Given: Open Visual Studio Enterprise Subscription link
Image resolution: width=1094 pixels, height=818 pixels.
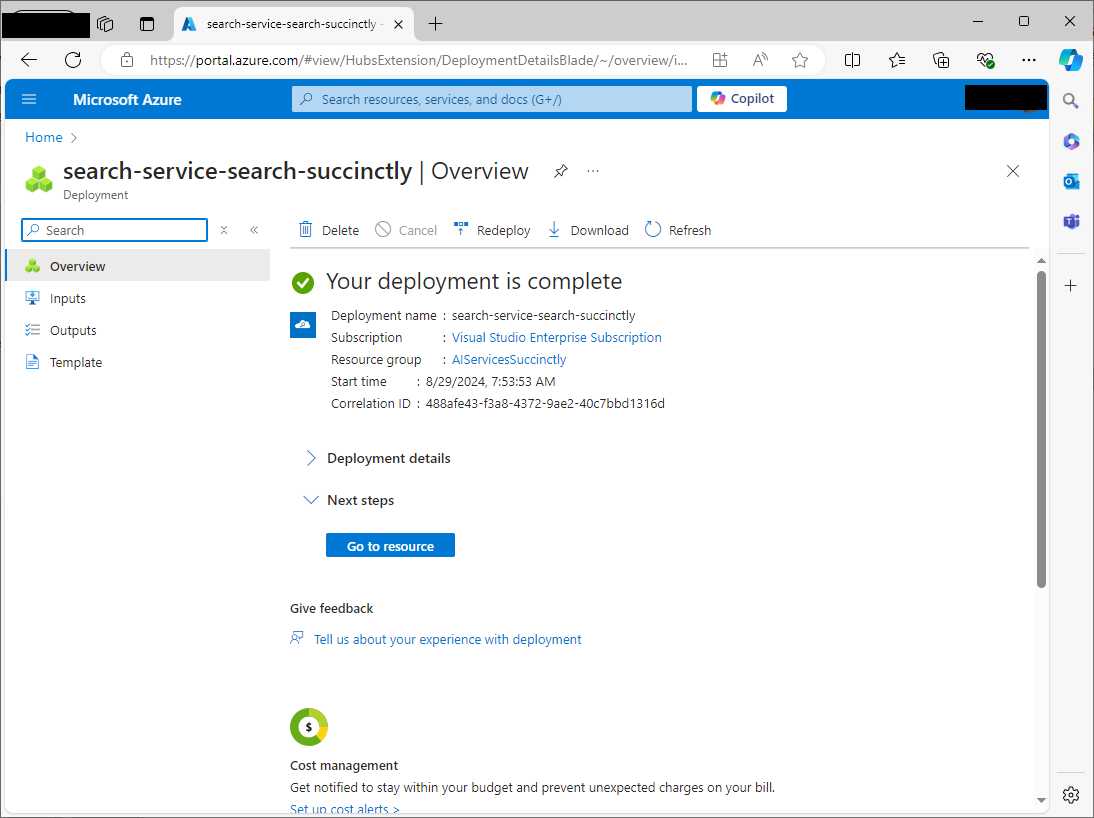Looking at the screenshot, I should pyautogui.click(x=557, y=337).
